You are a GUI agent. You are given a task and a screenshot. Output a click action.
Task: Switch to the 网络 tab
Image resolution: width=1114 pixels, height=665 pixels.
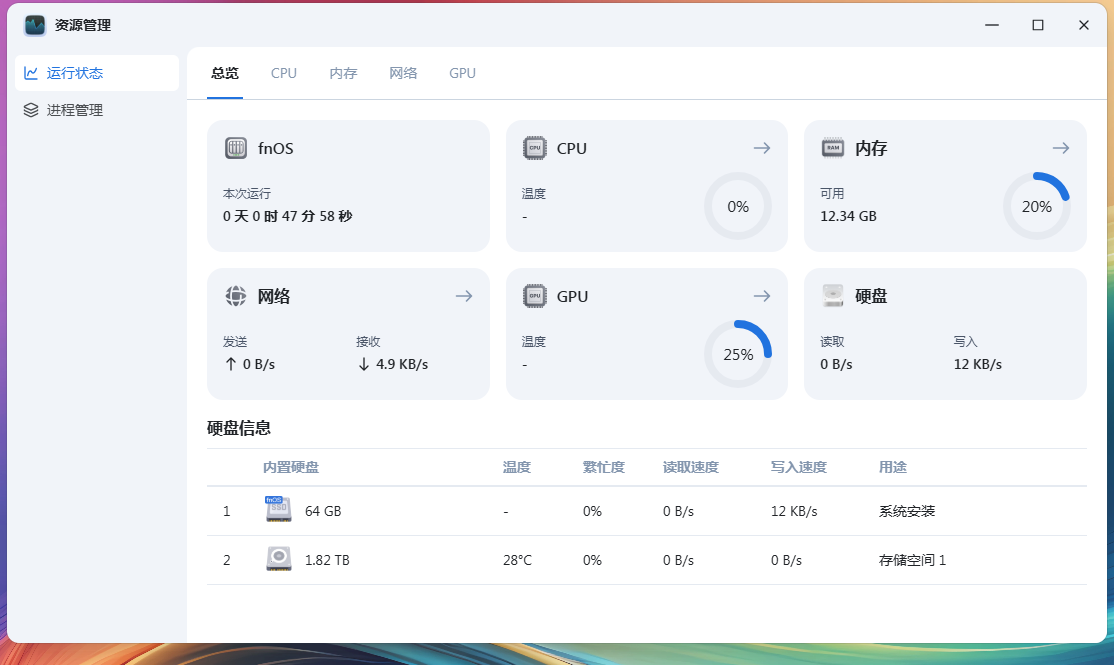(x=403, y=72)
